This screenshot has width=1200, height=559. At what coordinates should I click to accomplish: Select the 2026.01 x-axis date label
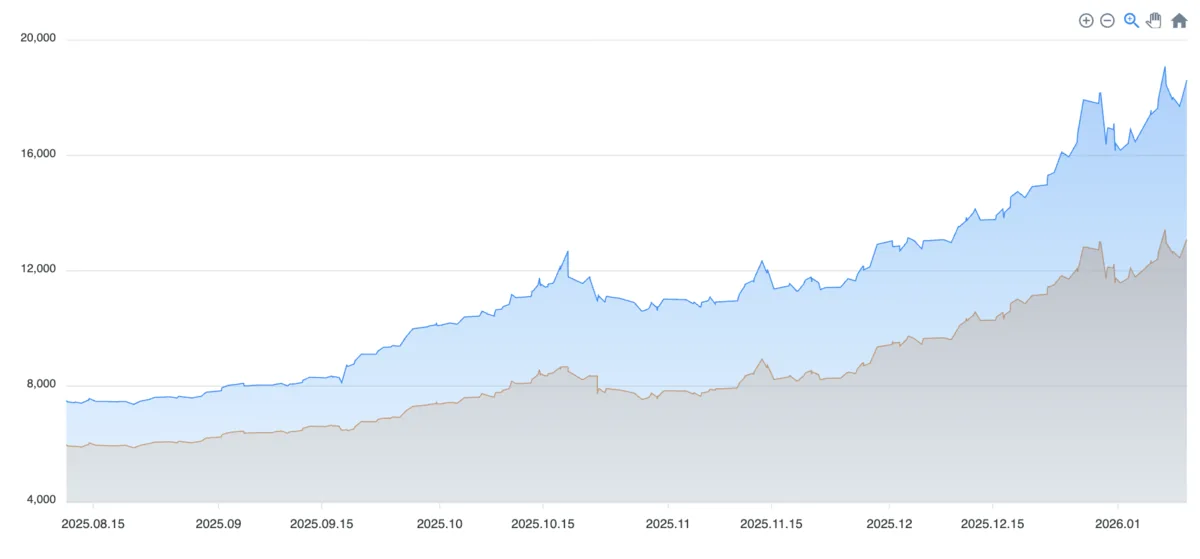pyautogui.click(x=1117, y=523)
